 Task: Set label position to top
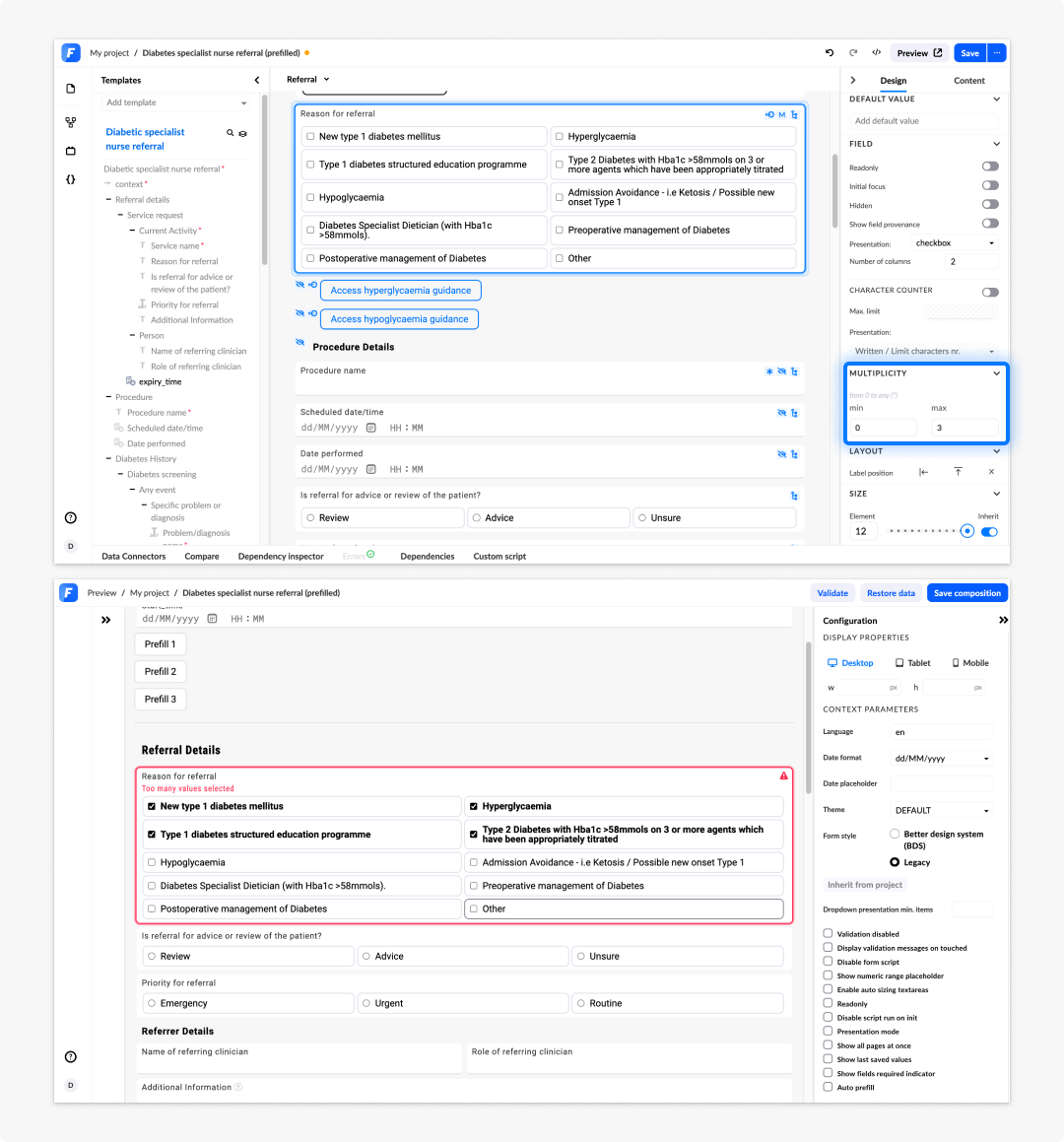coord(958,472)
